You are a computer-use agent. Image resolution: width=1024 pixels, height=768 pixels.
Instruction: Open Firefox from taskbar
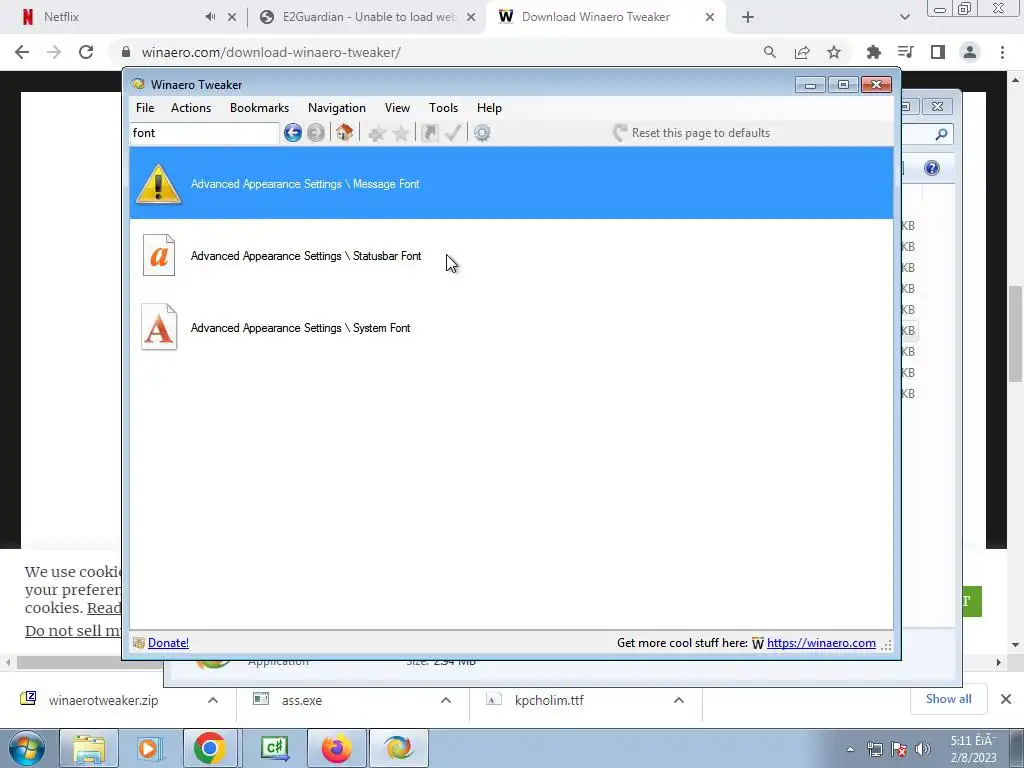(x=337, y=748)
